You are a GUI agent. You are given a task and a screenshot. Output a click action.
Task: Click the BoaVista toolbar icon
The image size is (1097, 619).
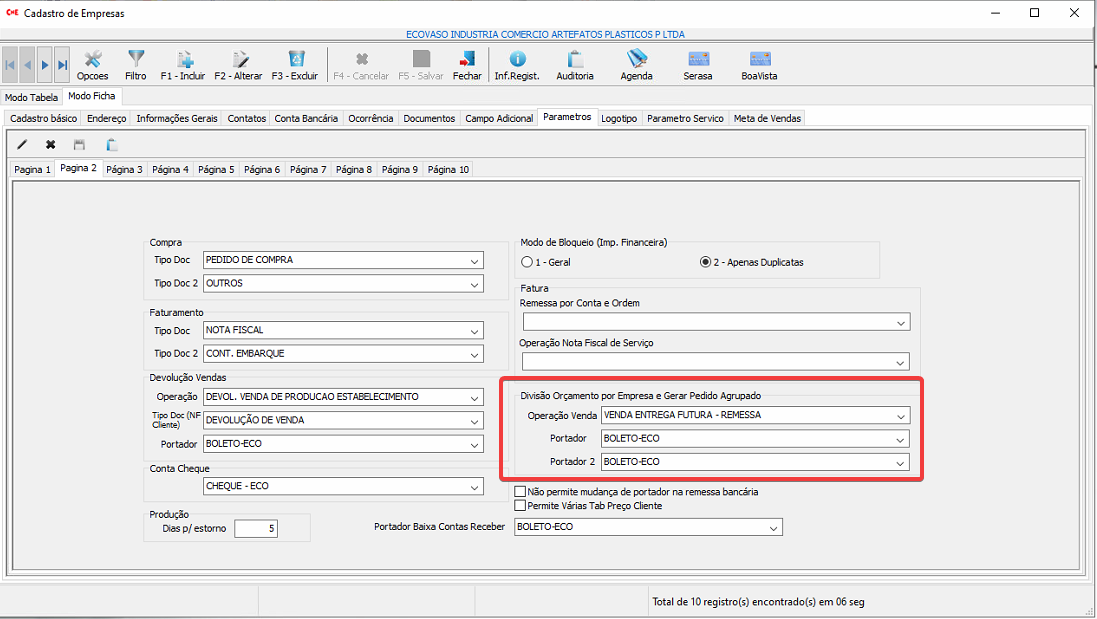tap(759, 60)
